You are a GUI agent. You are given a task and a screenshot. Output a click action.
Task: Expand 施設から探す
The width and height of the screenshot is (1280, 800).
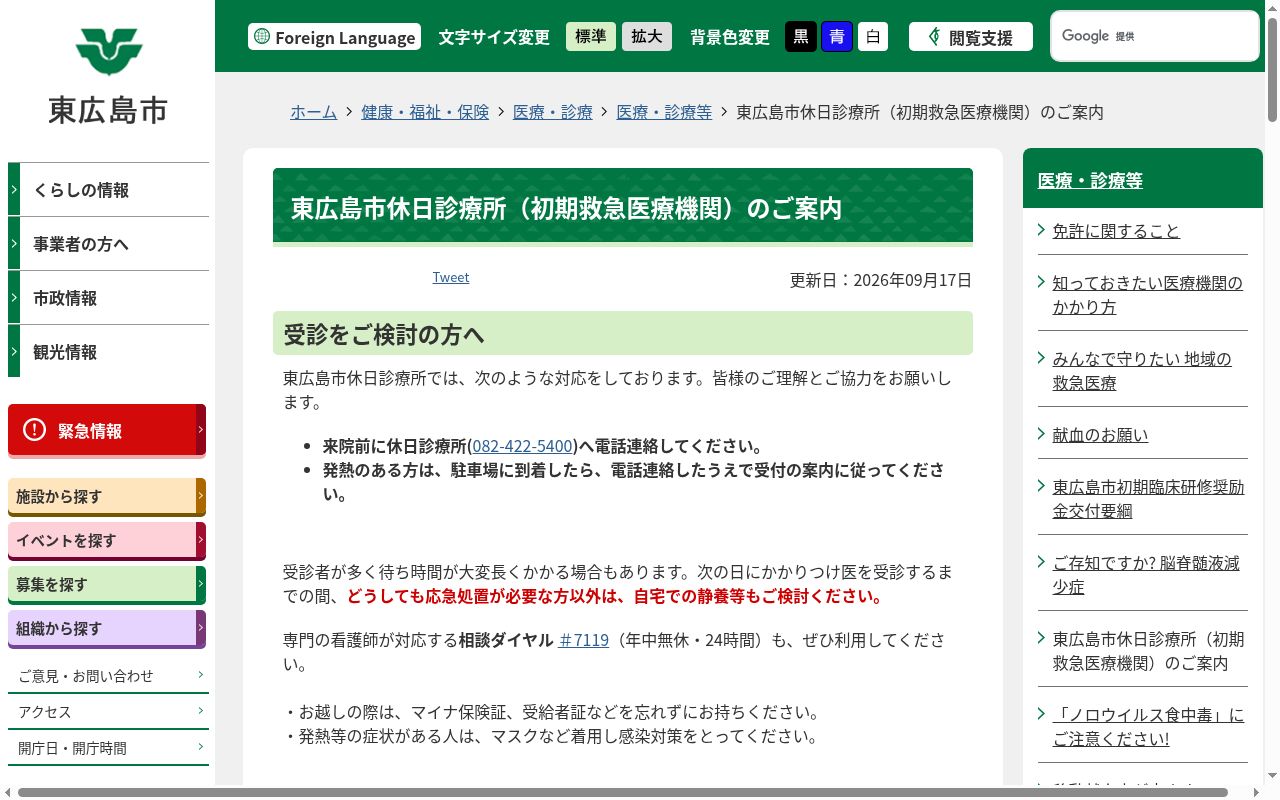pyautogui.click(x=107, y=496)
